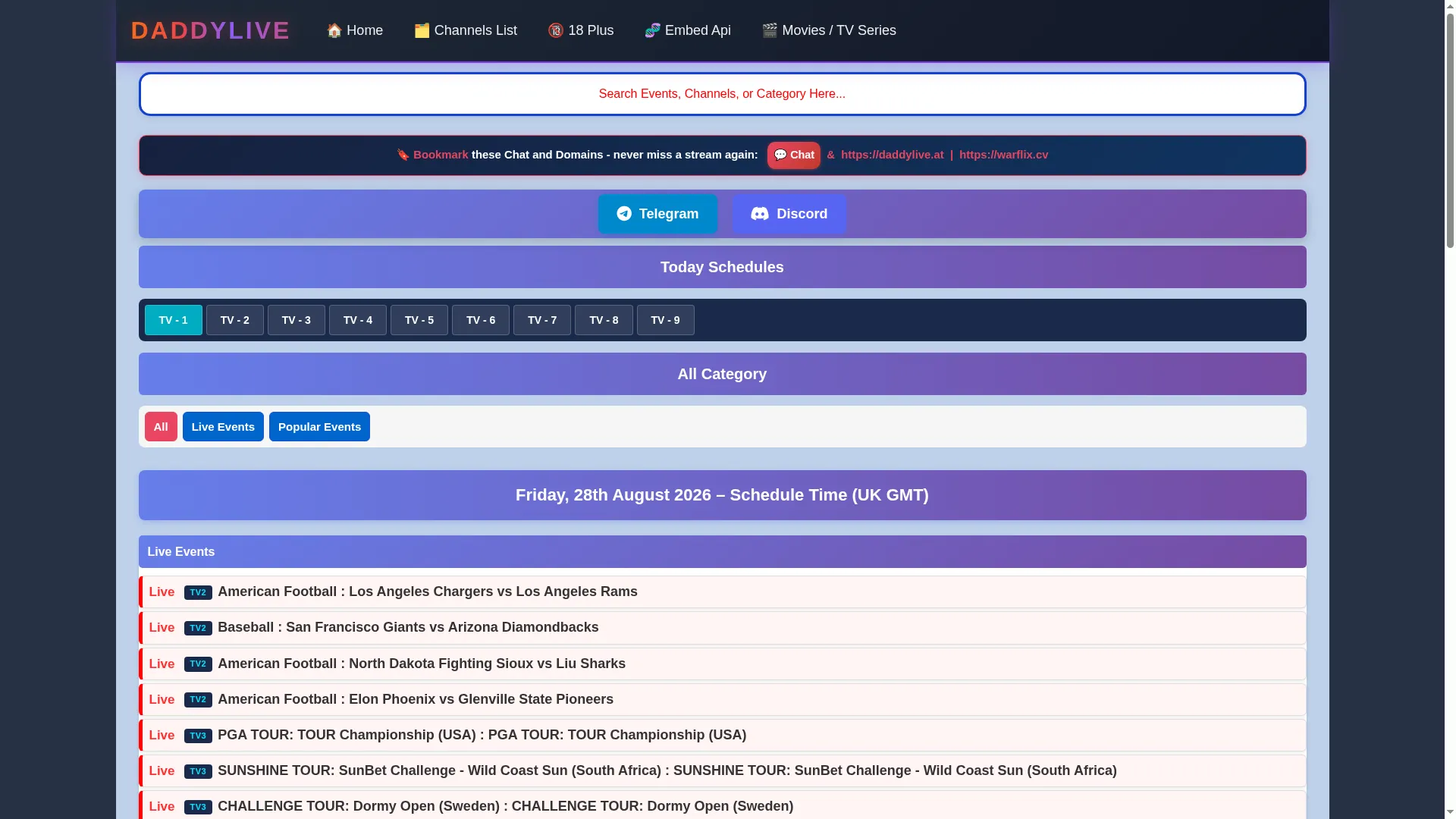1456x819 pixels.
Task: Click the All Category heading
Action: click(x=722, y=374)
